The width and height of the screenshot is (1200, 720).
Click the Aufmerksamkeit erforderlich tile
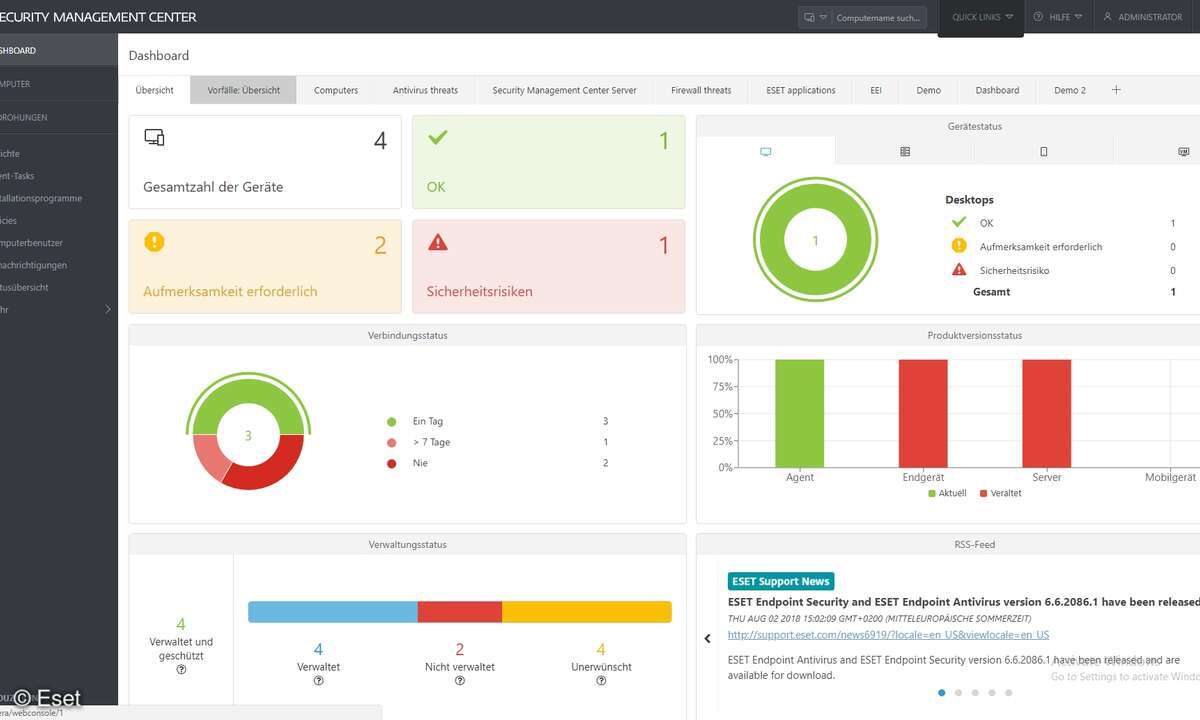pyautogui.click(x=265, y=266)
